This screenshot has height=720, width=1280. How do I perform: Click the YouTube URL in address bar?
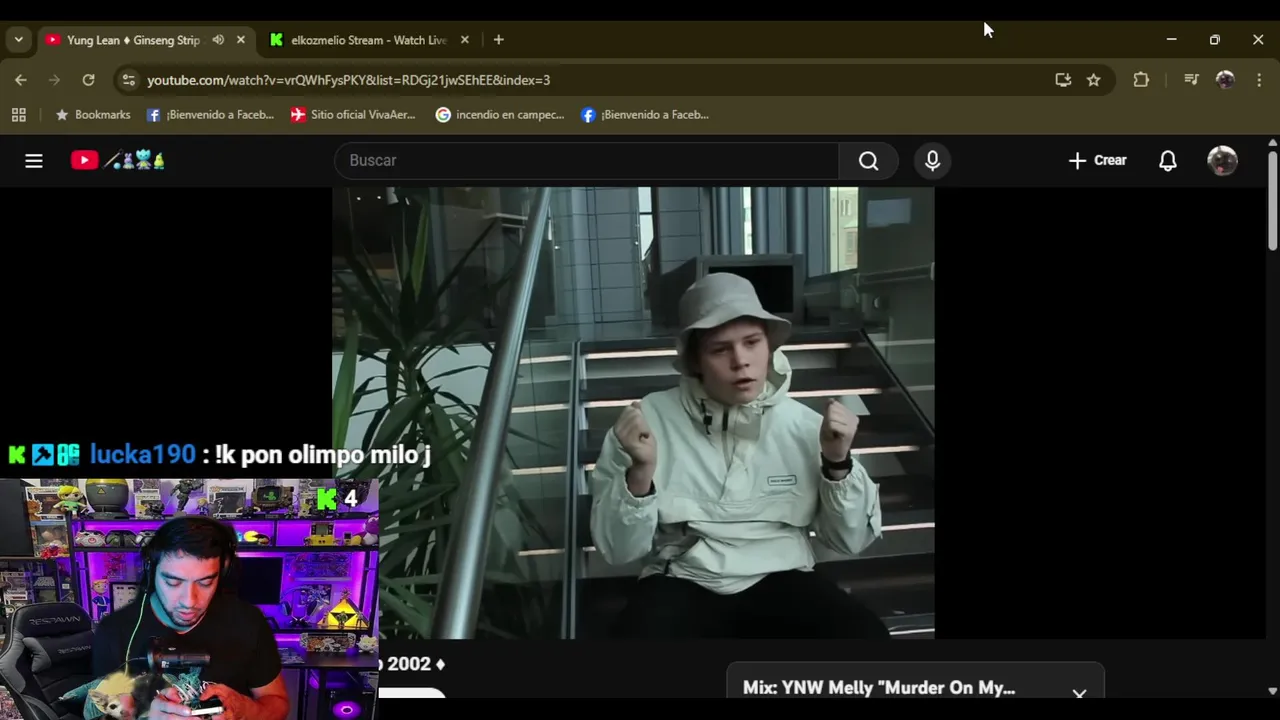(348, 80)
